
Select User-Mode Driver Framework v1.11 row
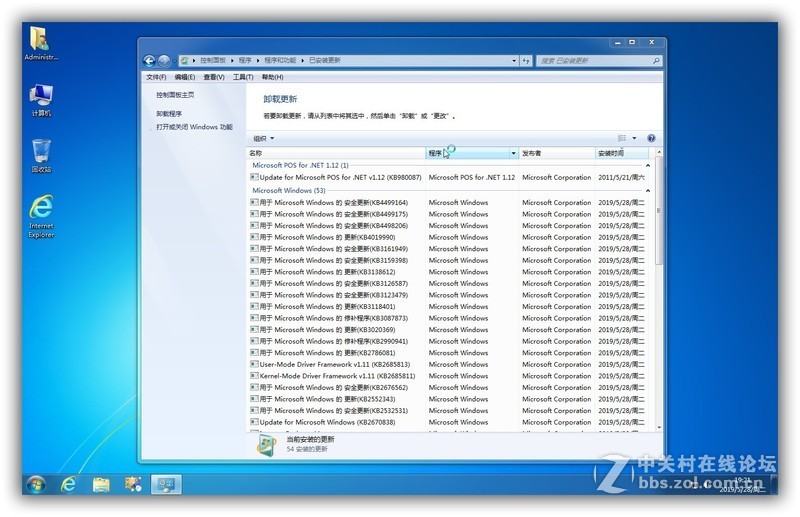point(447,364)
